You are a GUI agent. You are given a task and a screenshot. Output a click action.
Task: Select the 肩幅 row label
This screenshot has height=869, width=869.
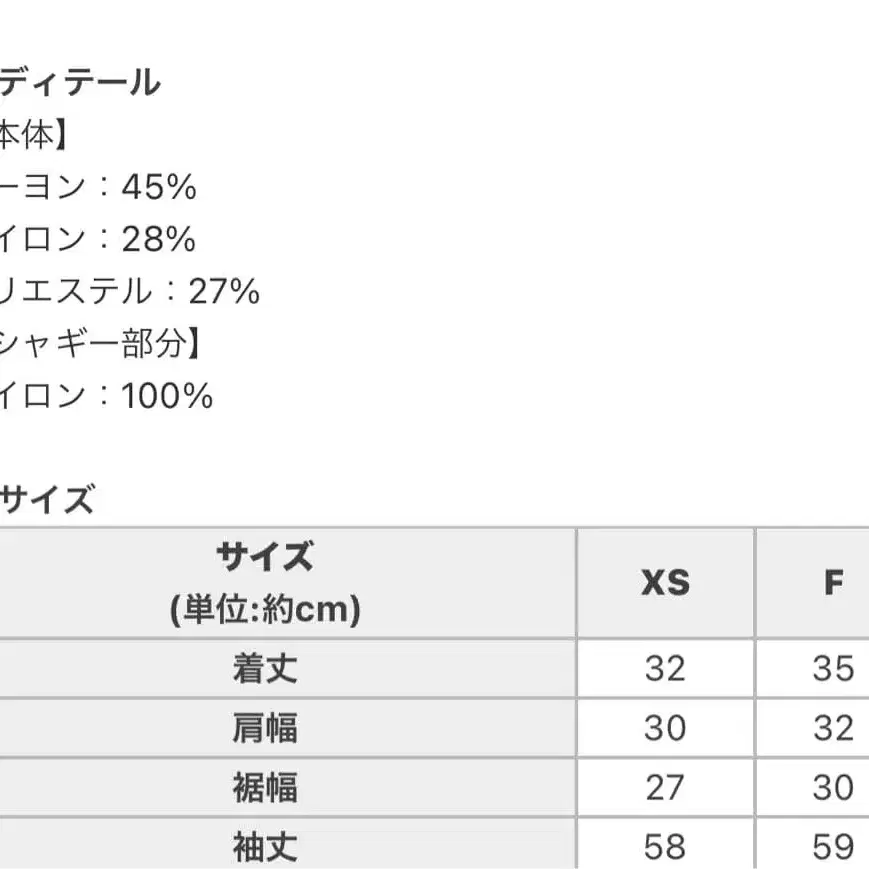[265, 728]
